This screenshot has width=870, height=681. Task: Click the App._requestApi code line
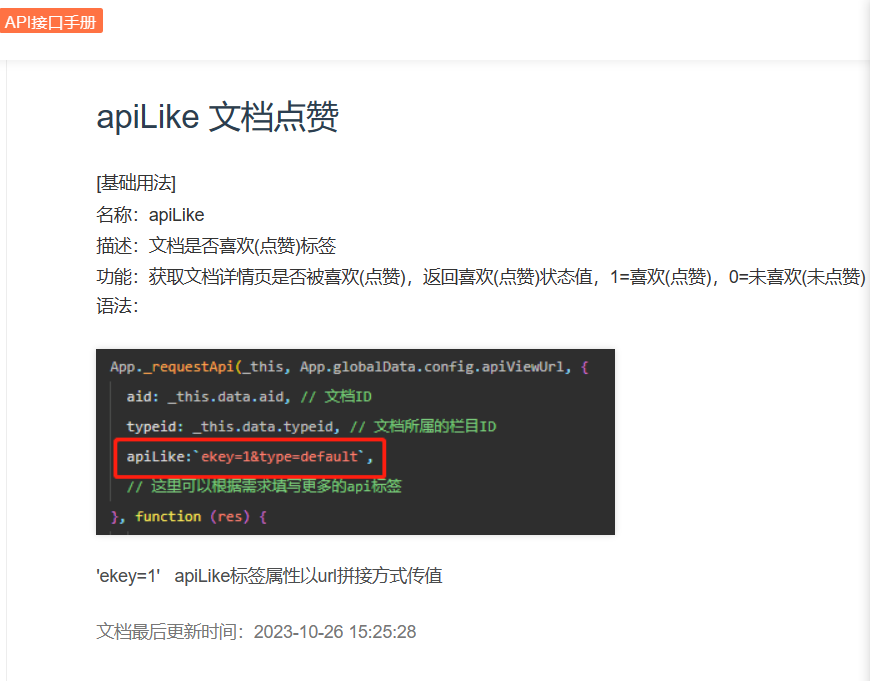click(x=349, y=367)
